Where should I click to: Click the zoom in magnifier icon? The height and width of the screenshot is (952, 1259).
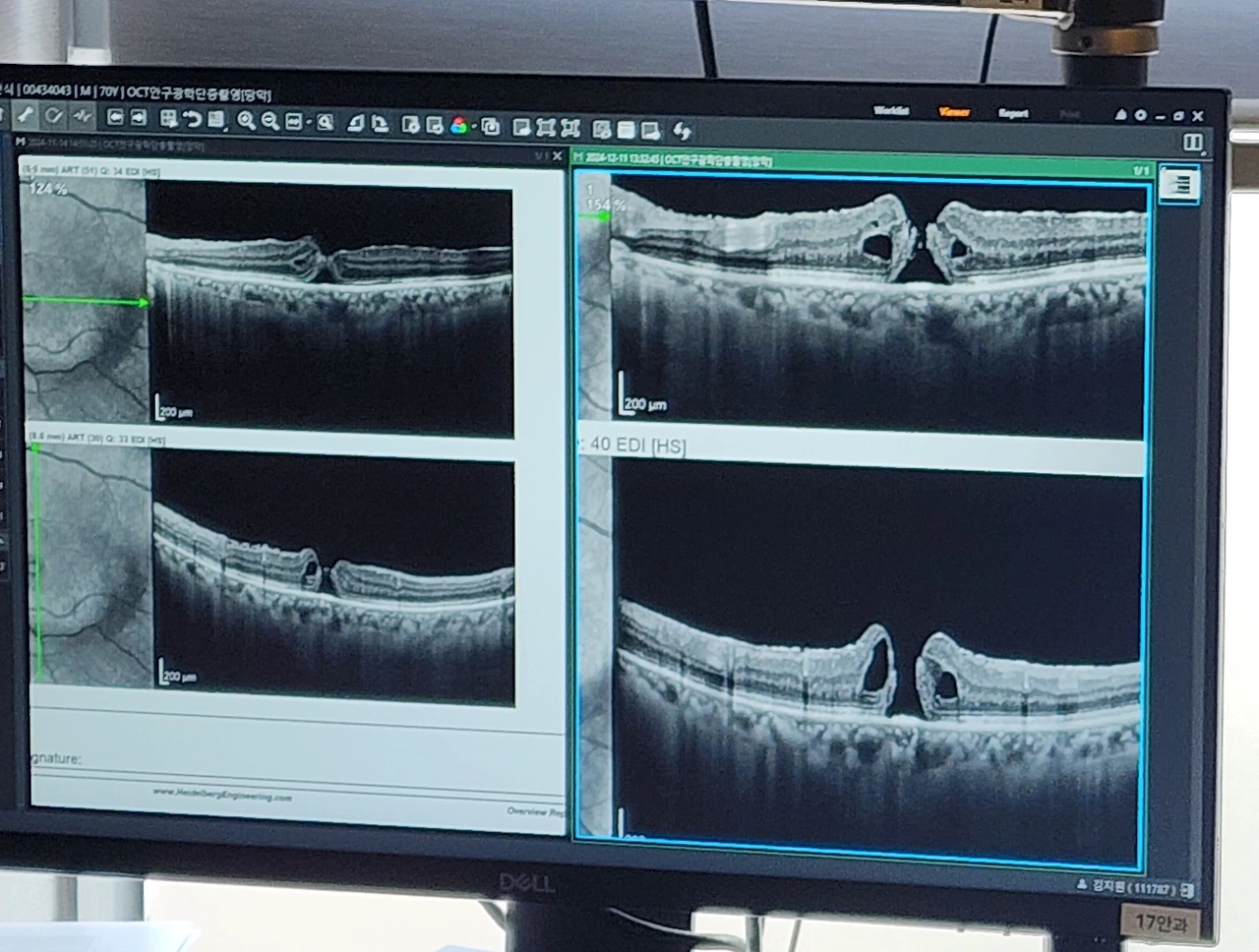coord(246,120)
